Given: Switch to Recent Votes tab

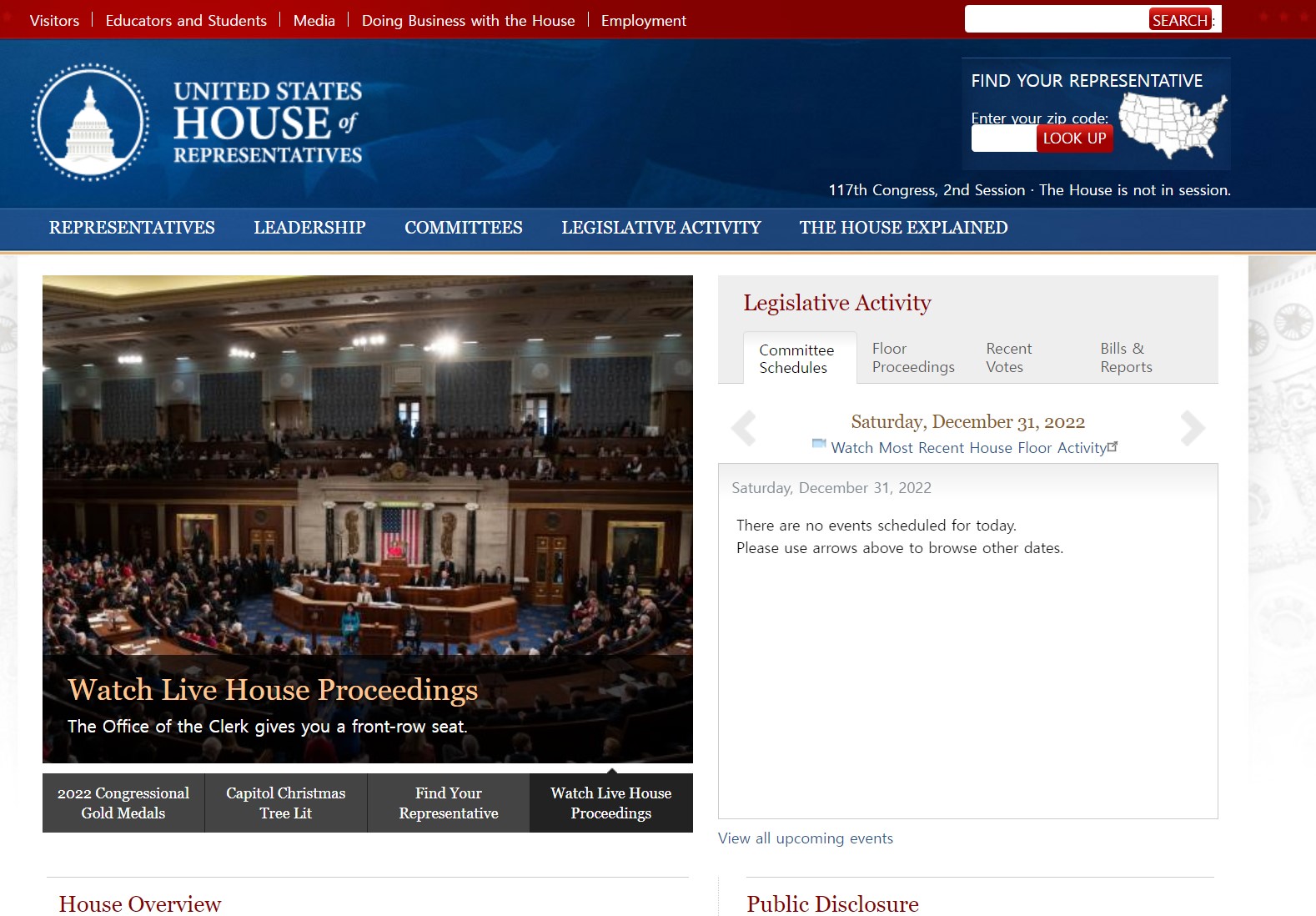Looking at the screenshot, I should [x=1008, y=358].
